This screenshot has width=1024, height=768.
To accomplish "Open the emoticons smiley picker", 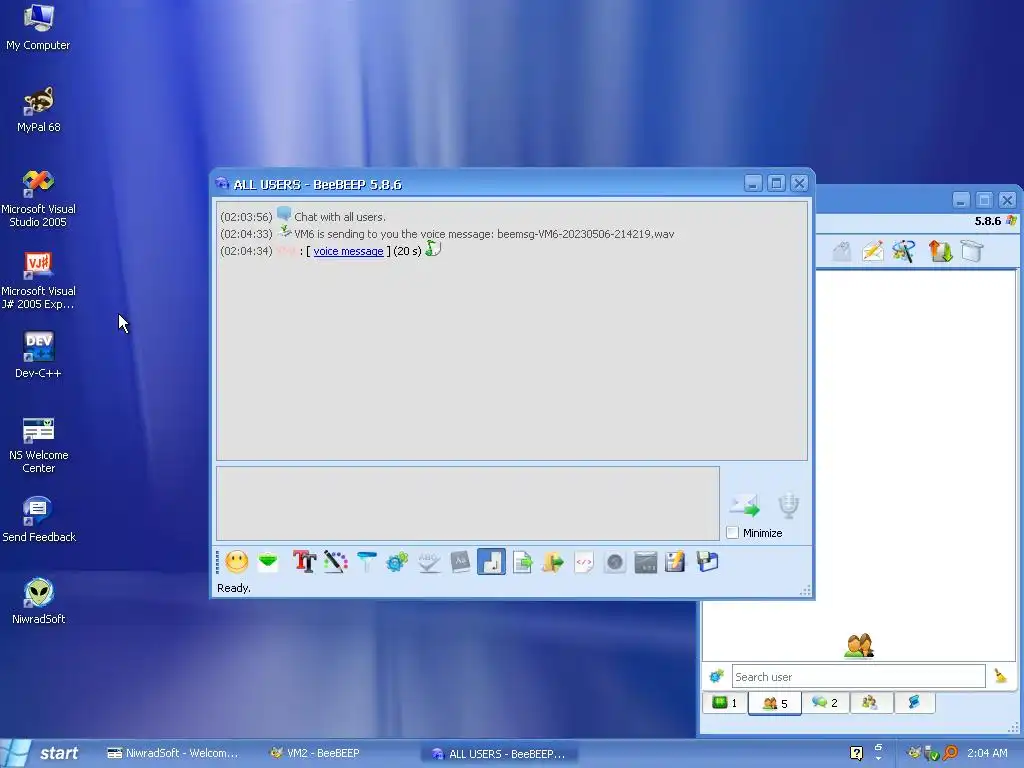I will click(x=236, y=562).
